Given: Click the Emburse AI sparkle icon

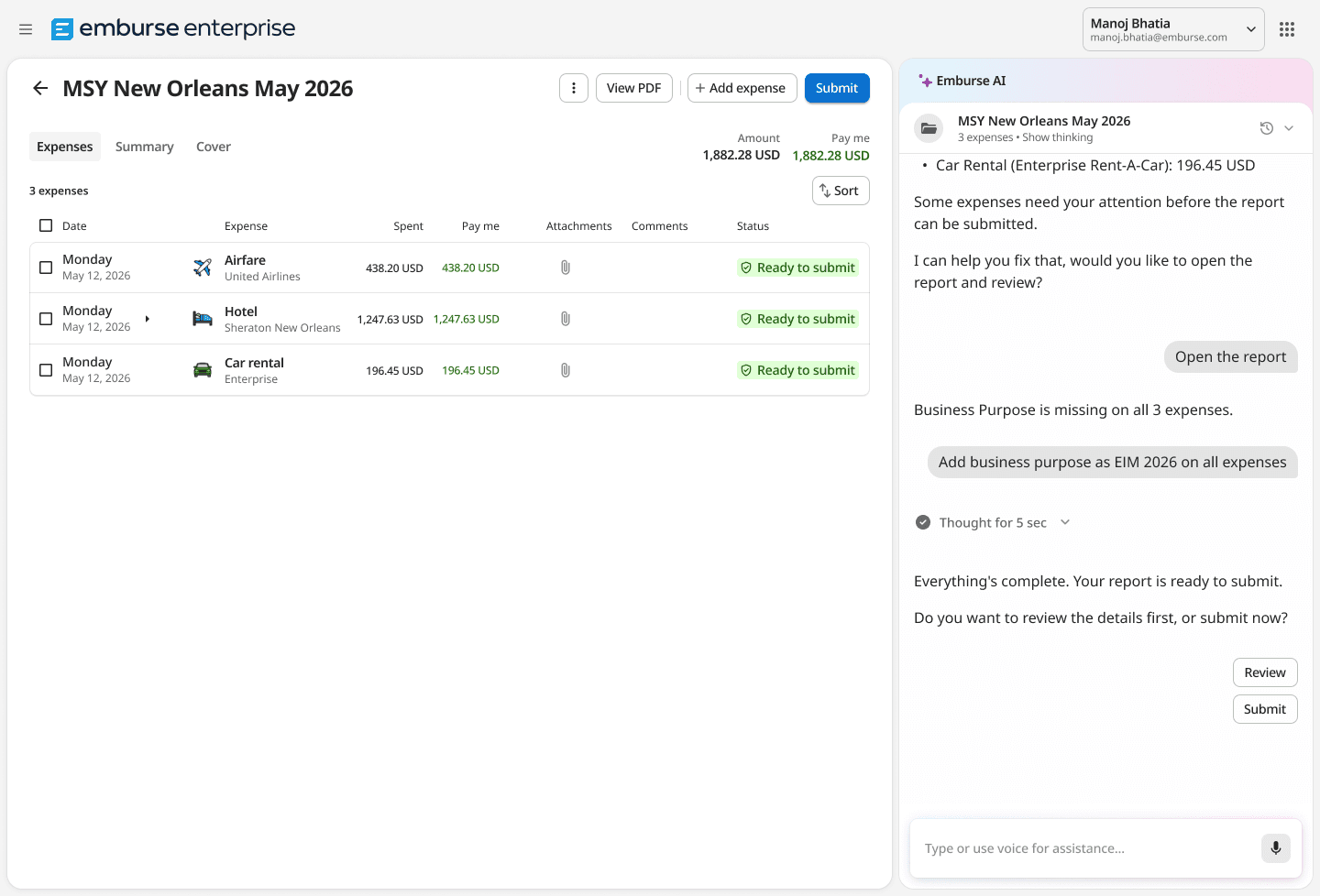Looking at the screenshot, I should click(925, 81).
